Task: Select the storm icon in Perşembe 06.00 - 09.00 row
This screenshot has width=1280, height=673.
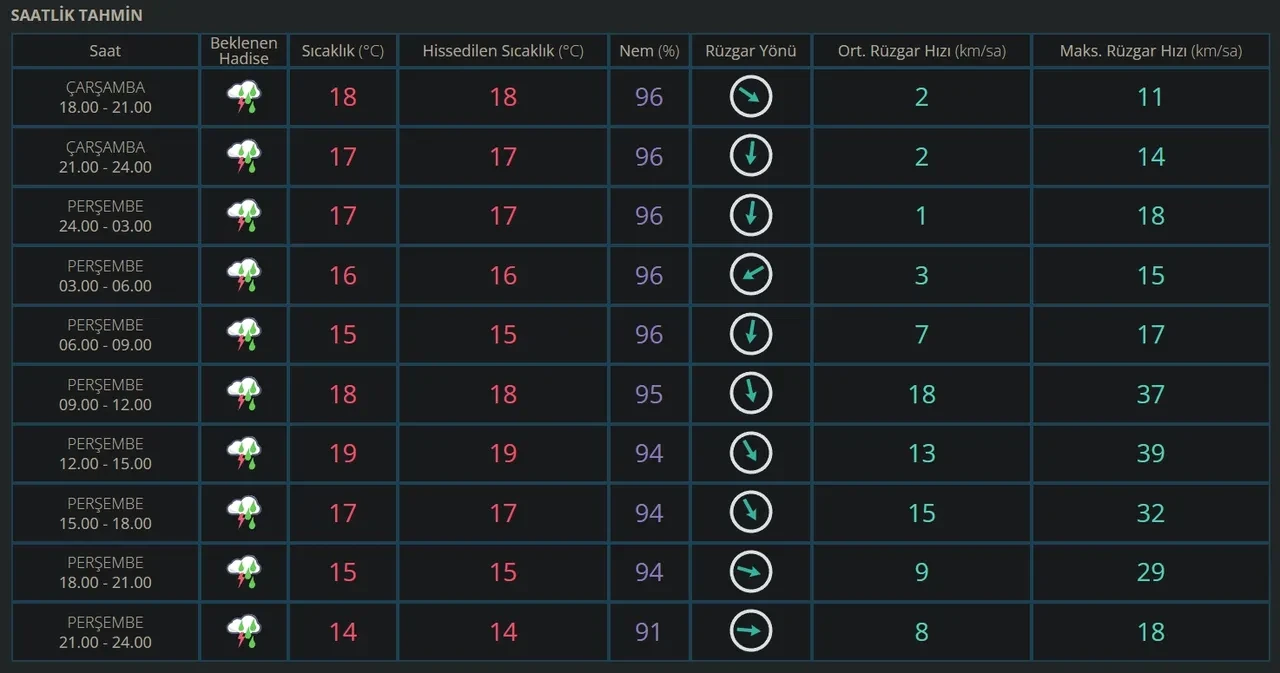Action: click(244, 335)
